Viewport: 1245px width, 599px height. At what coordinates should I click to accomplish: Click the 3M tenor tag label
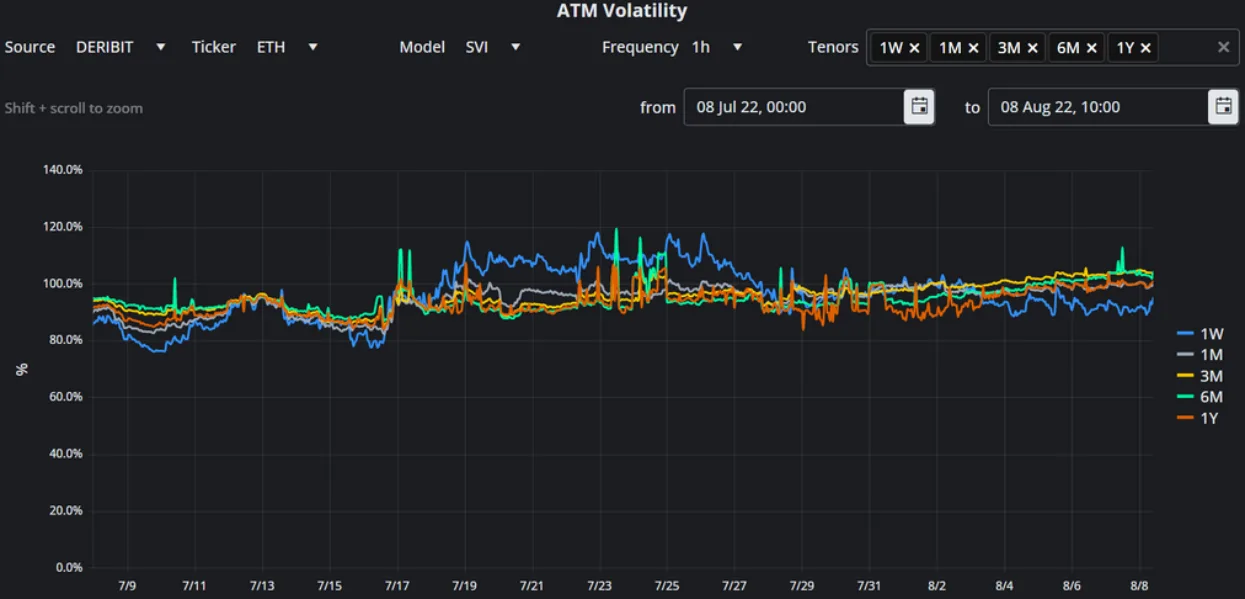[x=1008, y=47]
